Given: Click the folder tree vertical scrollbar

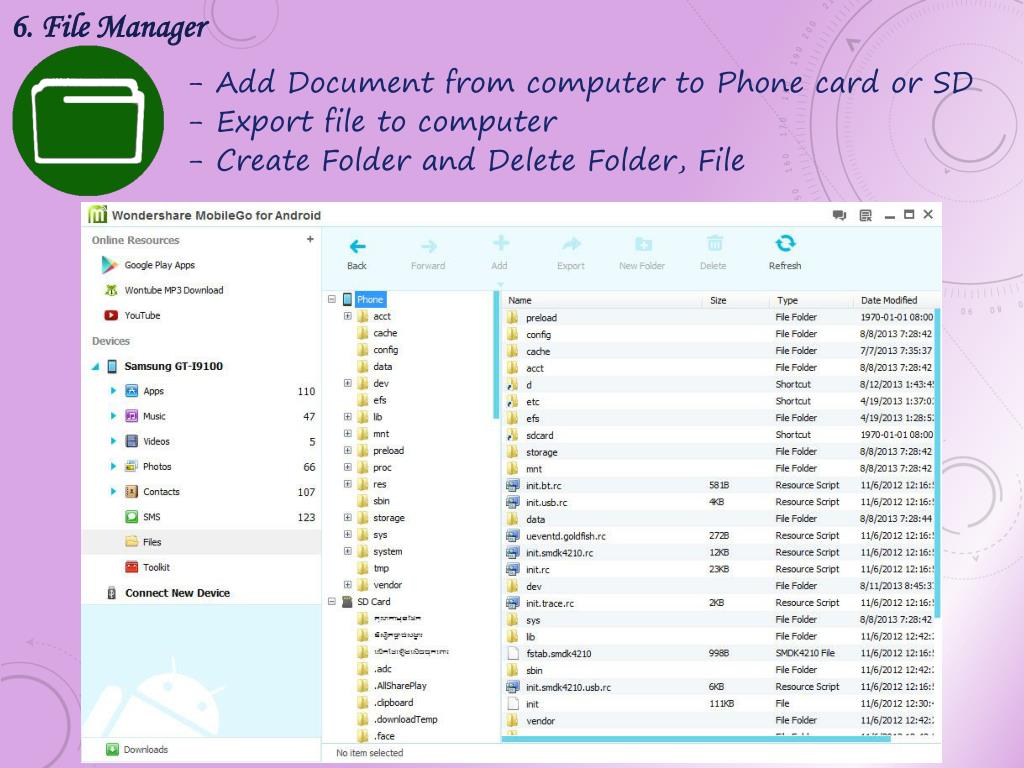Looking at the screenshot, I should 496,355.
